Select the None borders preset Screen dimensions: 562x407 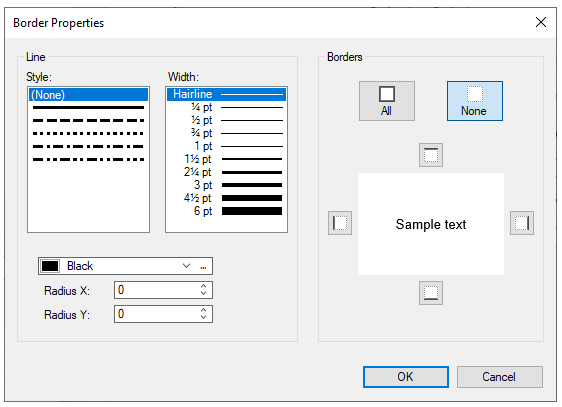point(475,101)
